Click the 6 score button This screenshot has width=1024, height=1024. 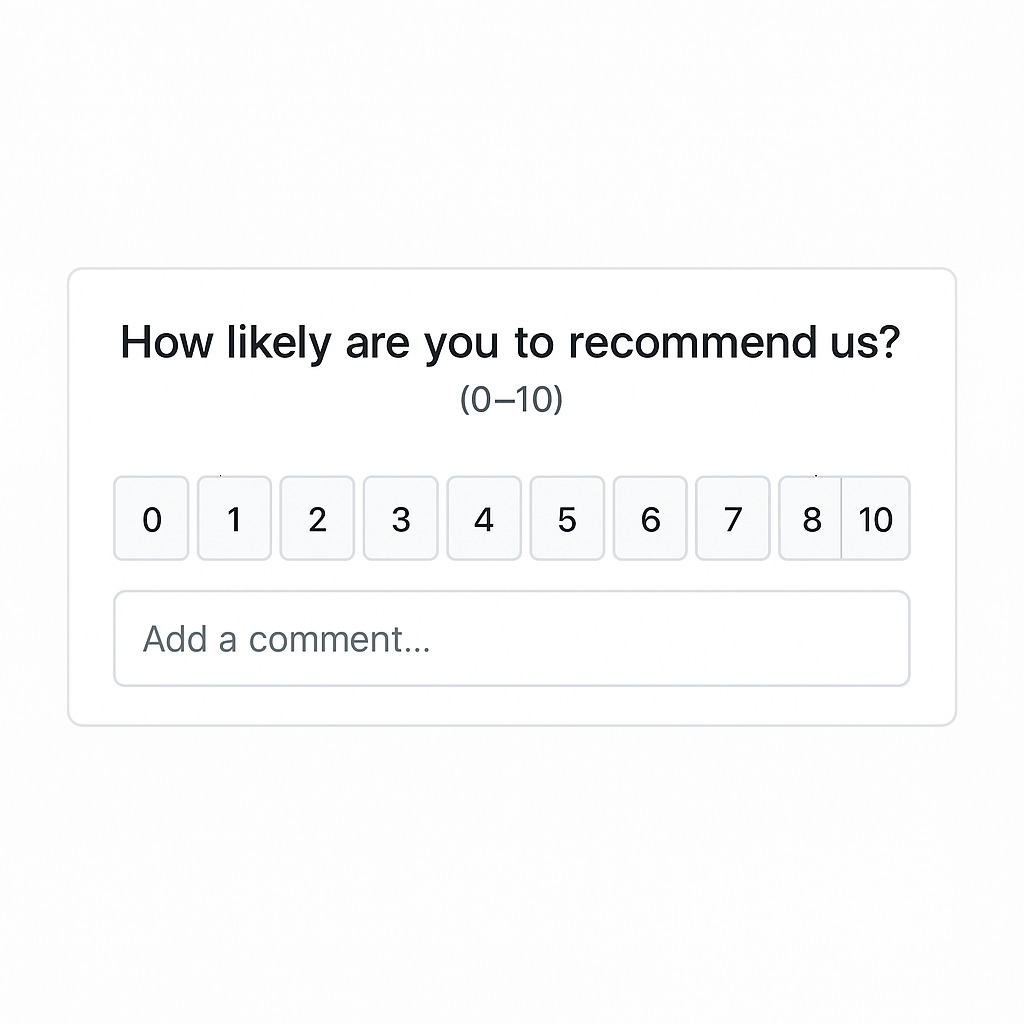(650, 518)
